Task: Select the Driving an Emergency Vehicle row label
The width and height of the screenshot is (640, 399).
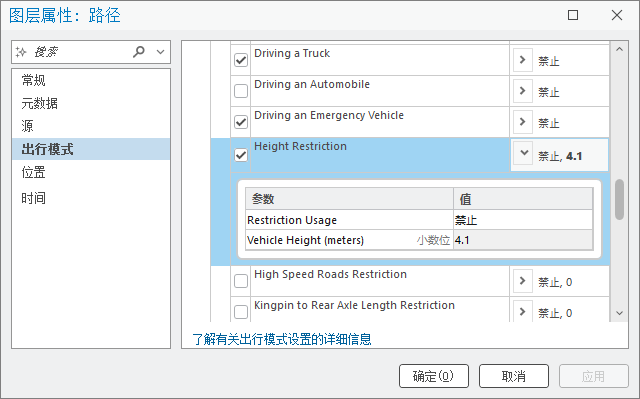Action: pos(329,115)
